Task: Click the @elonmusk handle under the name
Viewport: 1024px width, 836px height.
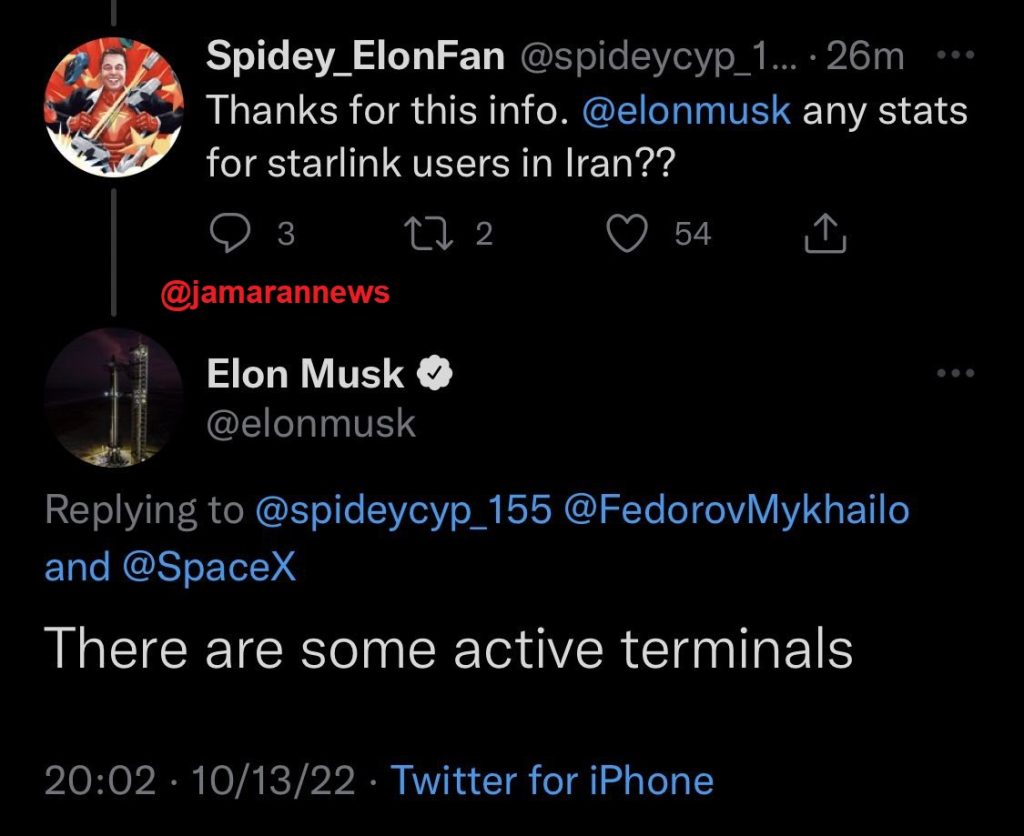Action: pyautogui.click(x=310, y=423)
